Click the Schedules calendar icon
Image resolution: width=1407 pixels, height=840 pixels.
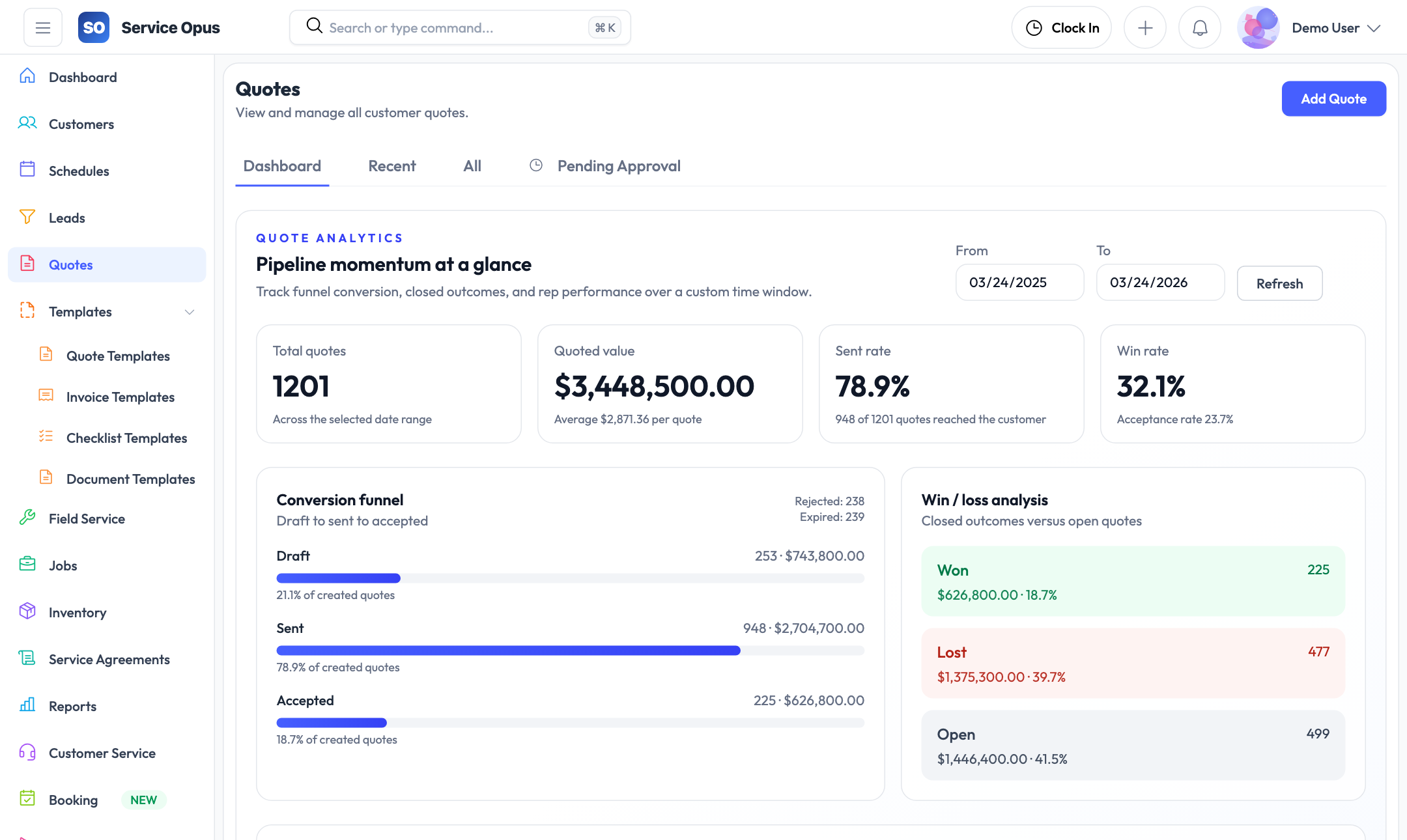[27, 170]
